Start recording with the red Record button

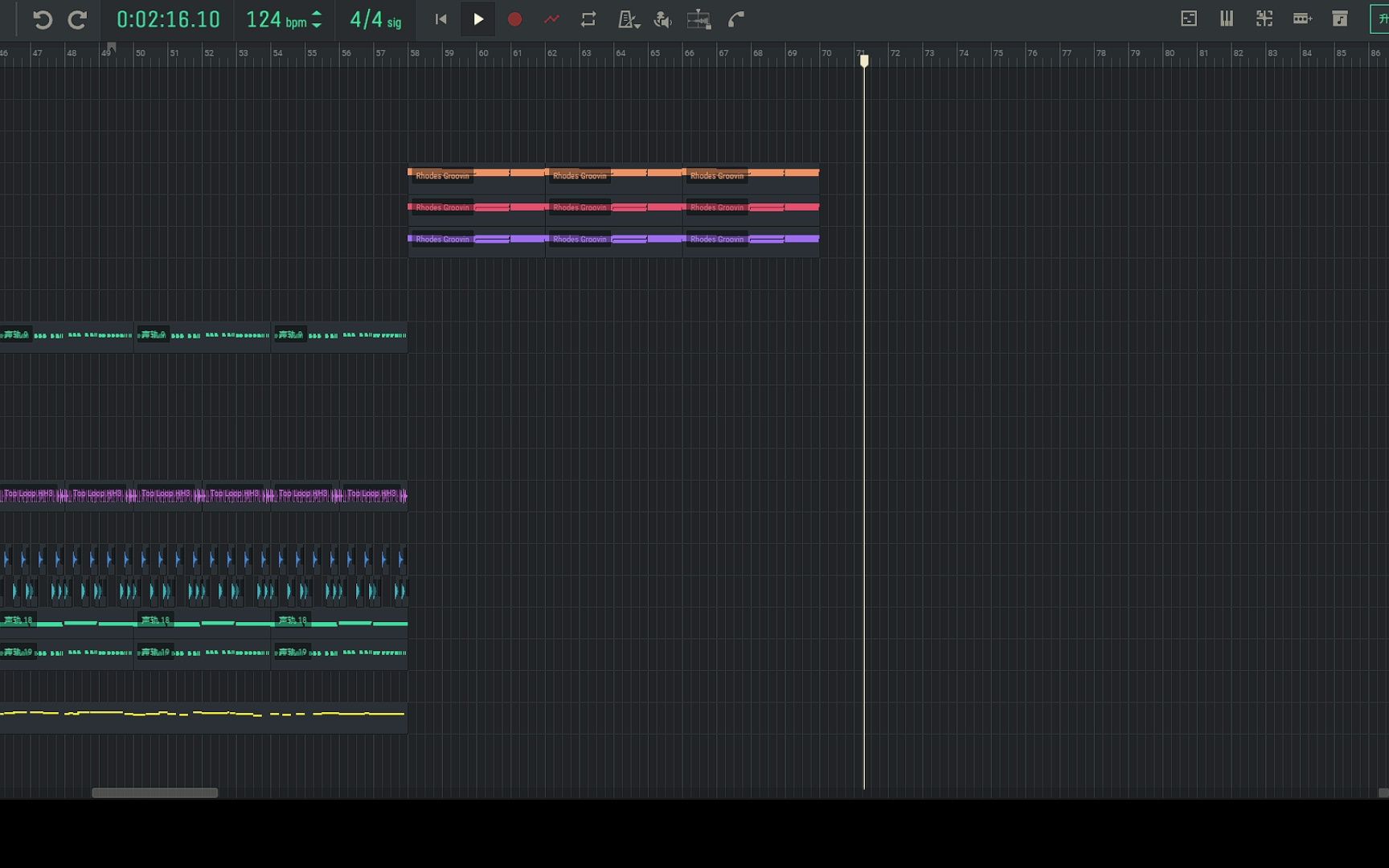(515, 19)
